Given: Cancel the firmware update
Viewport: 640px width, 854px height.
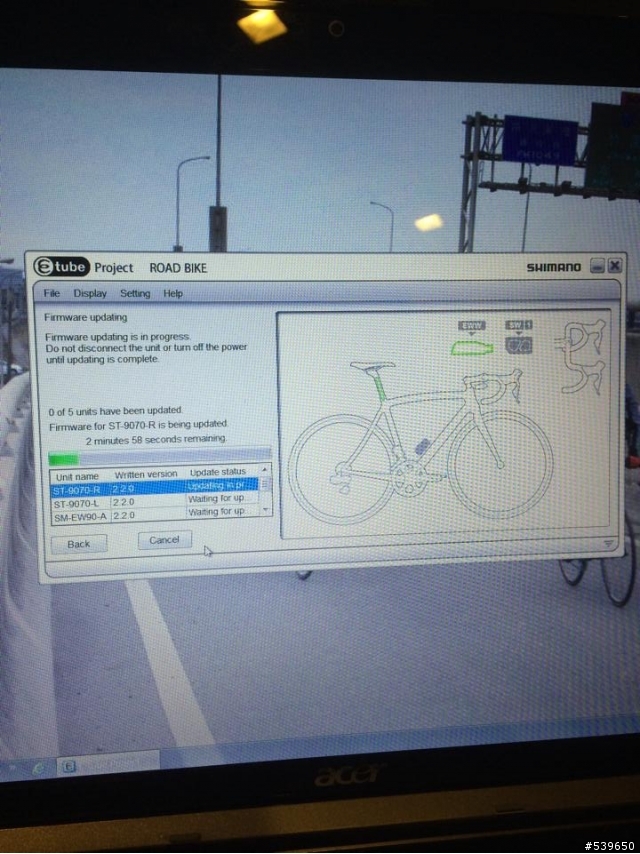Looking at the screenshot, I should pyautogui.click(x=164, y=540).
